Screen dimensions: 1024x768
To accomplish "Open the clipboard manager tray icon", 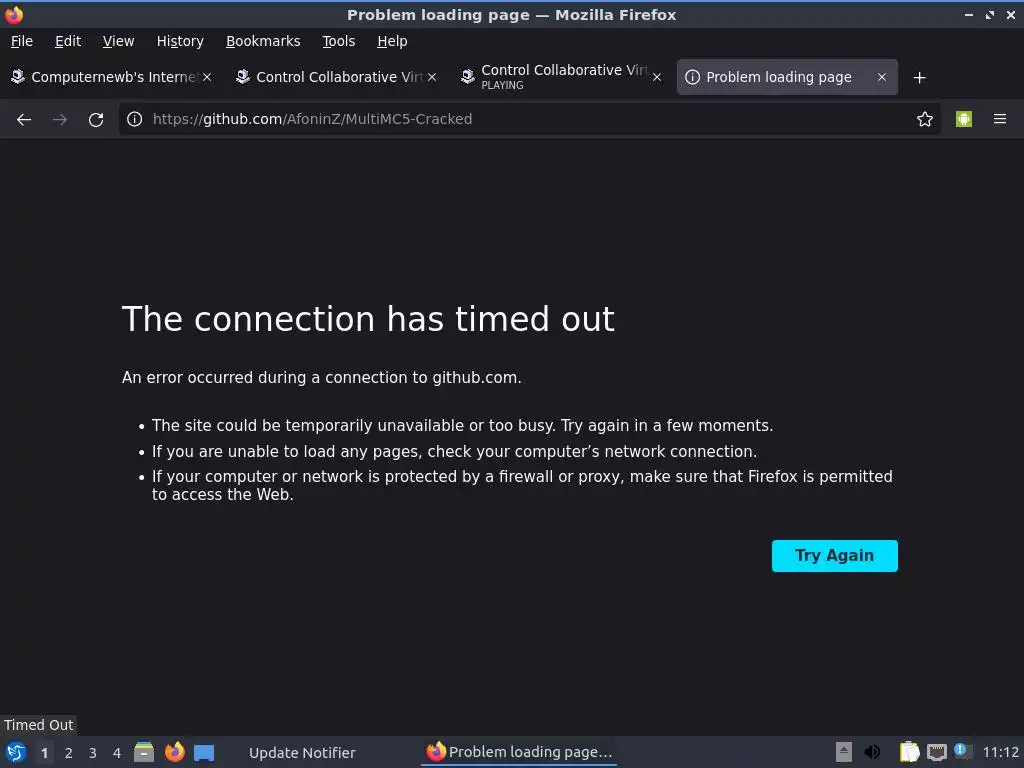I will point(909,752).
